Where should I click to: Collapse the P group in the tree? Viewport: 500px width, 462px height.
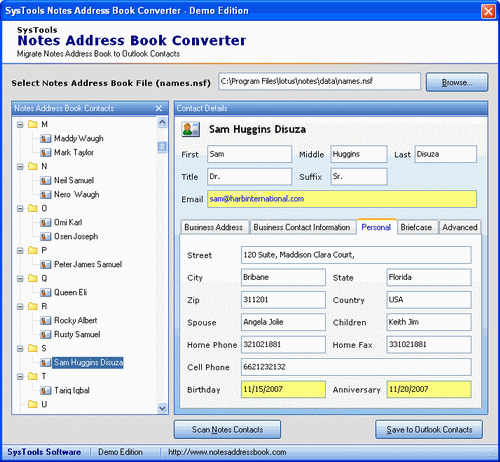point(20,251)
